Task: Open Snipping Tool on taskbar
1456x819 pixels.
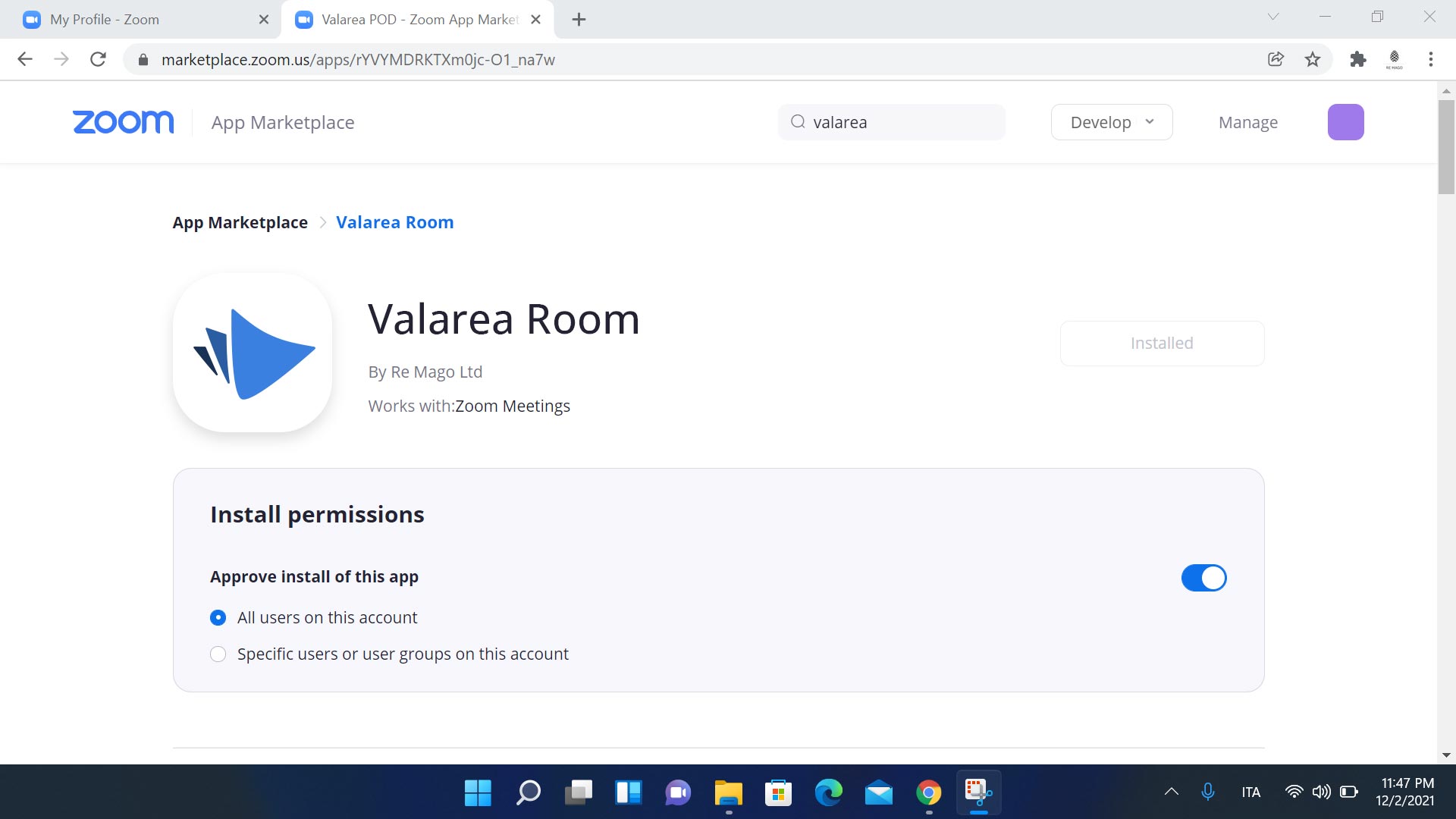Action: coord(978,792)
